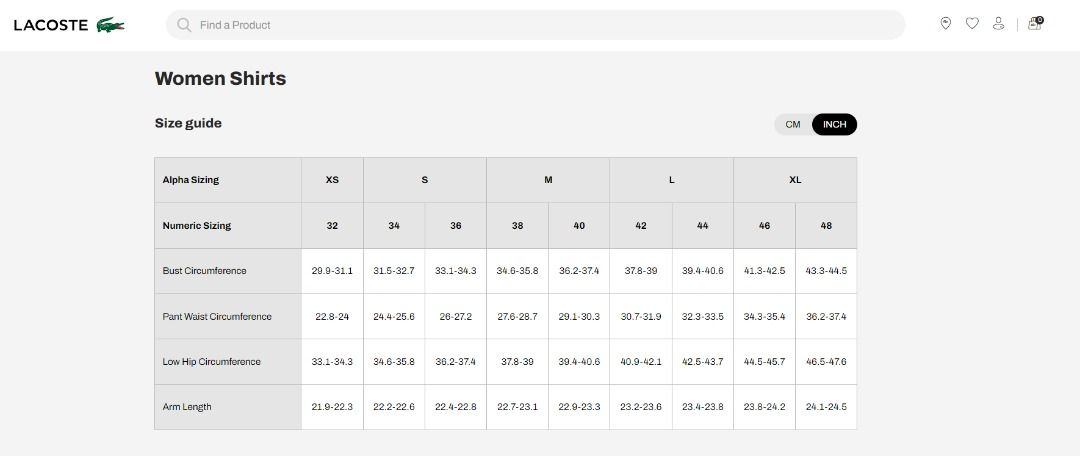
Task: Click the Low Hip Circumference row label
Action: [211, 362]
